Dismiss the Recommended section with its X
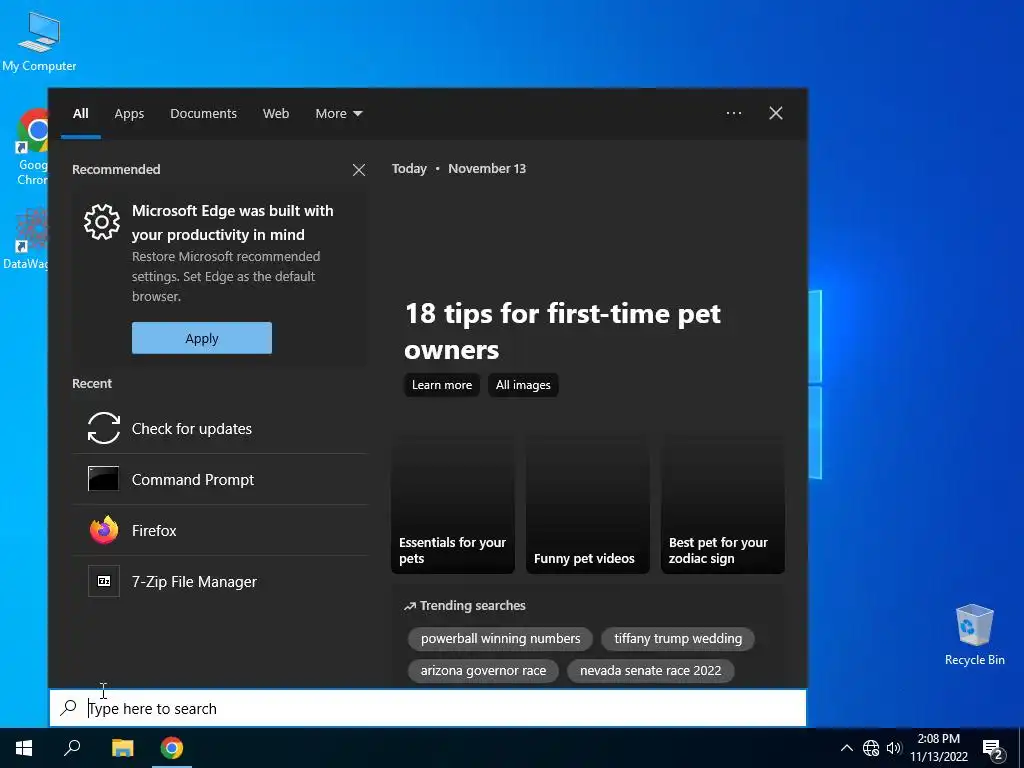The height and width of the screenshot is (768, 1024). (x=359, y=170)
